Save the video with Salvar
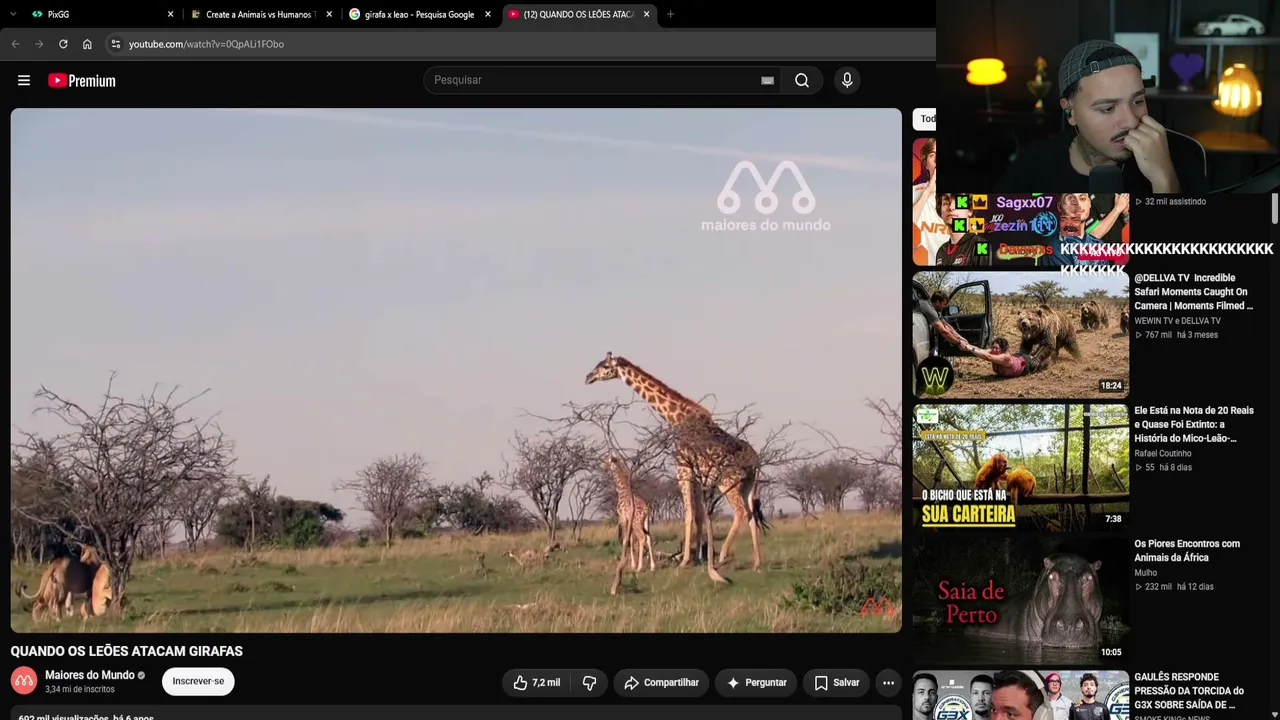Viewport: 1280px width, 720px height. coord(836,682)
